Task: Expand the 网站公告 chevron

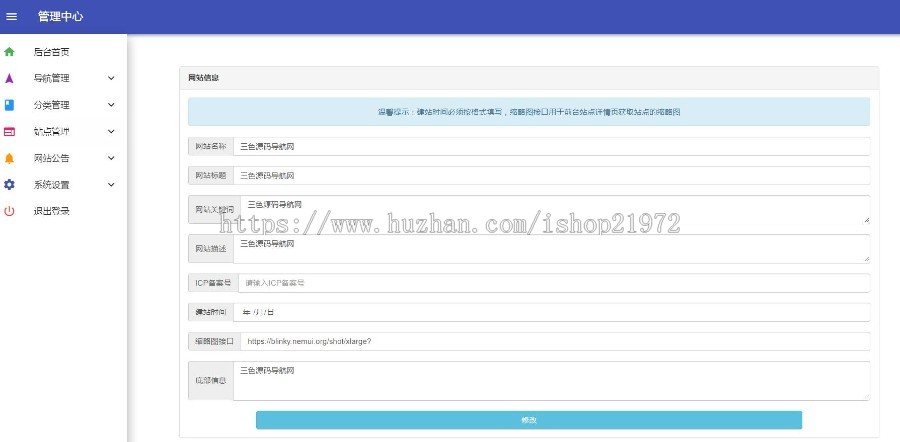Action: [111, 158]
